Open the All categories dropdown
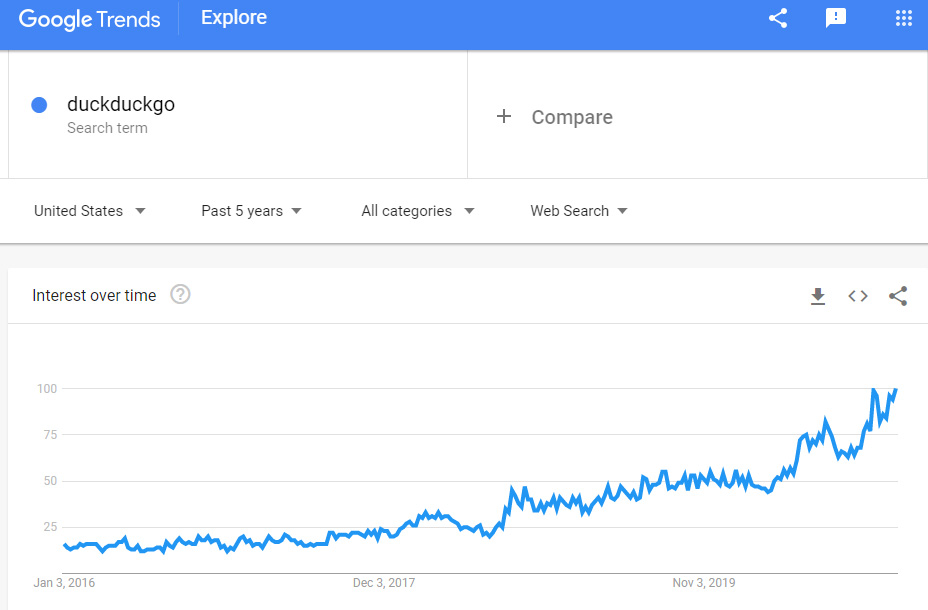This screenshot has width=928, height=610. click(x=417, y=211)
